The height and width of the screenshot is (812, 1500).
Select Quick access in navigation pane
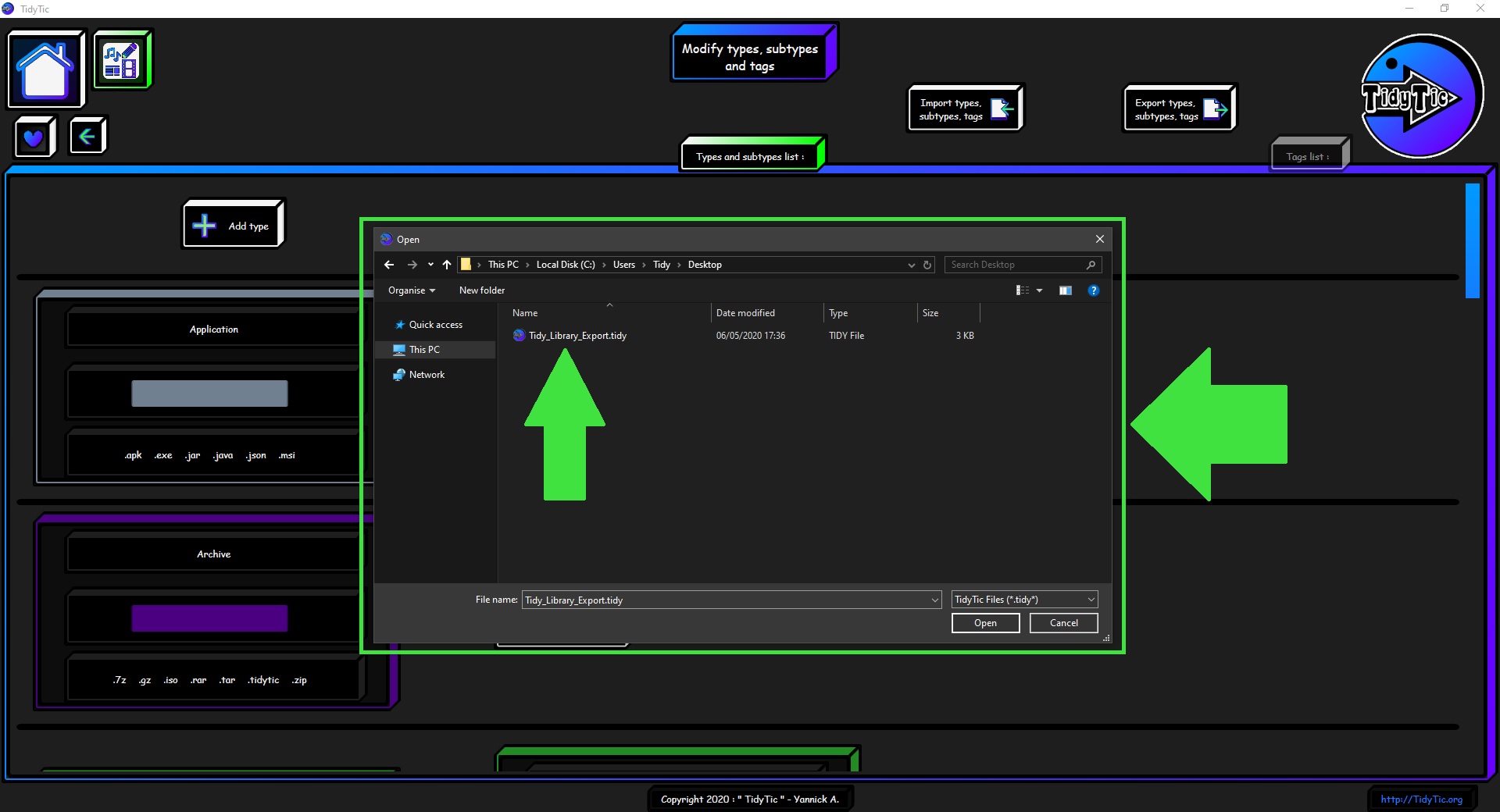(435, 325)
